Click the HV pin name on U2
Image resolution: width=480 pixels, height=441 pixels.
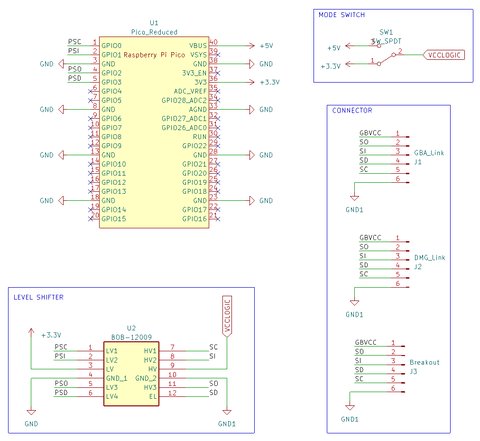point(152,369)
